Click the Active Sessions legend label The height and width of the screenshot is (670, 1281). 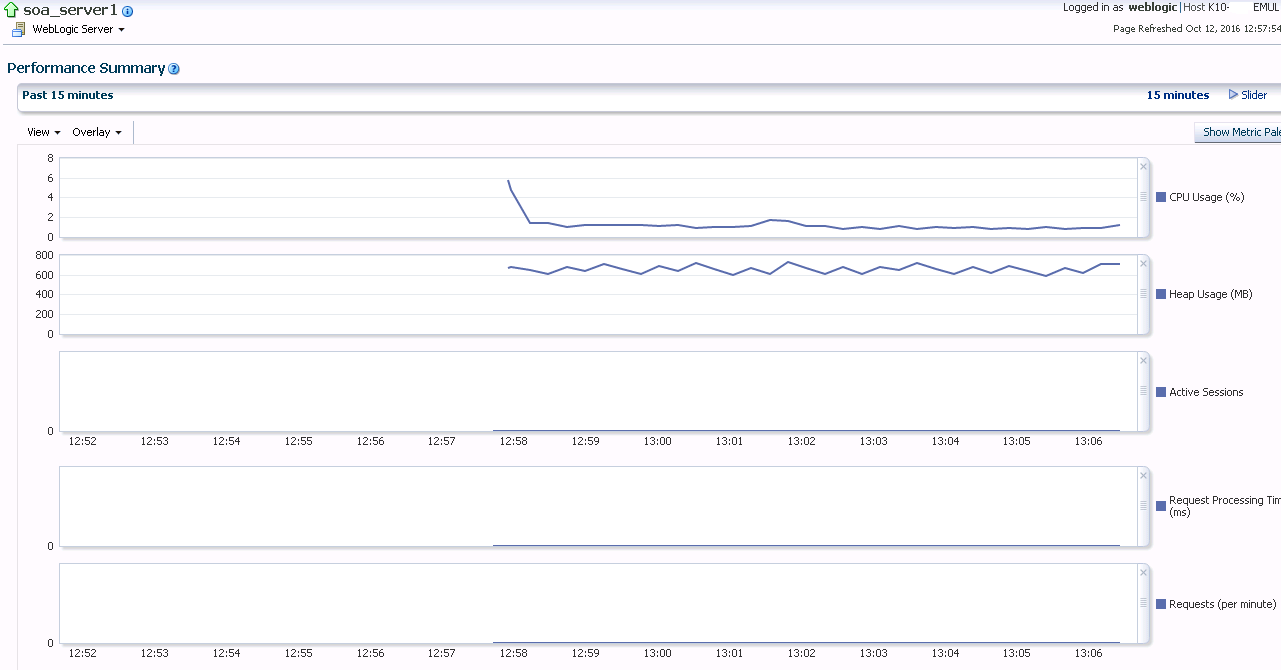[1206, 392]
